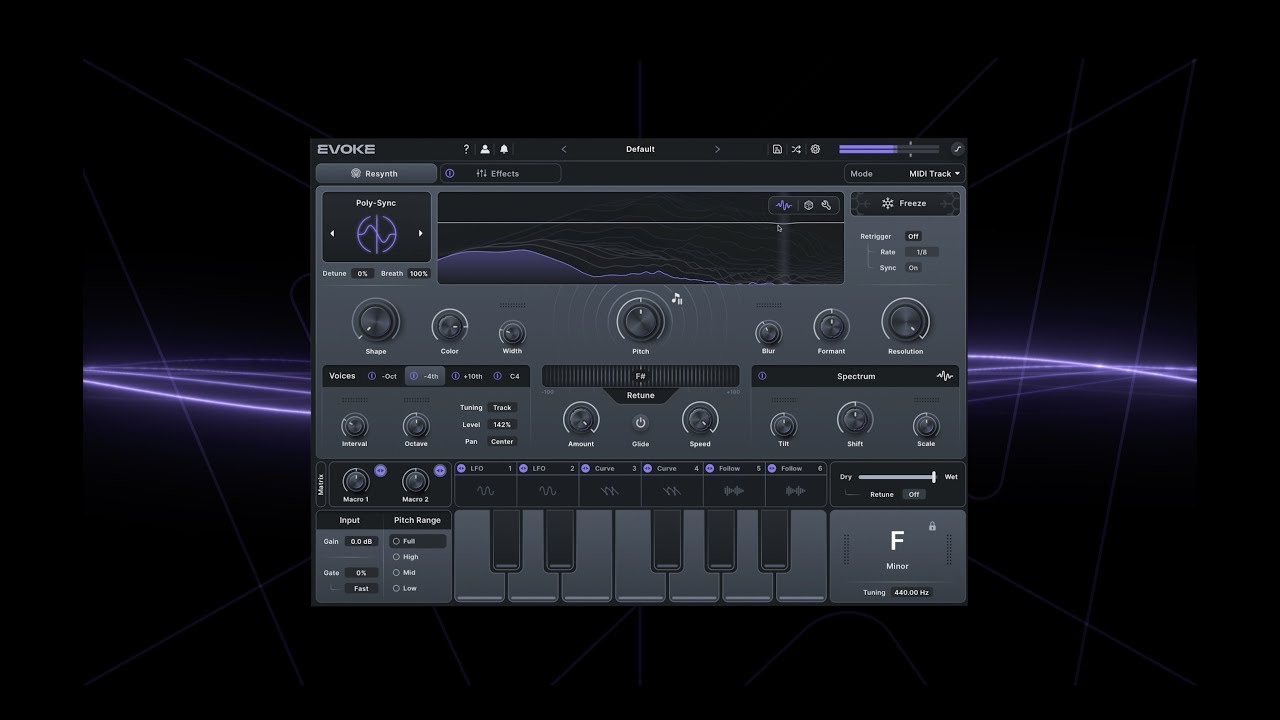Click the Gain 0.0 dB field
The width and height of the screenshot is (1280, 720).
point(361,541)
